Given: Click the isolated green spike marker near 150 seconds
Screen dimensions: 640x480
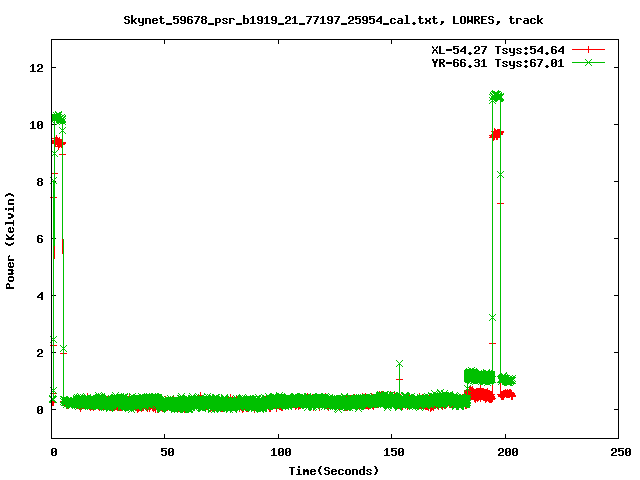Looking at the screenshot, I should (x=400, y=364).
